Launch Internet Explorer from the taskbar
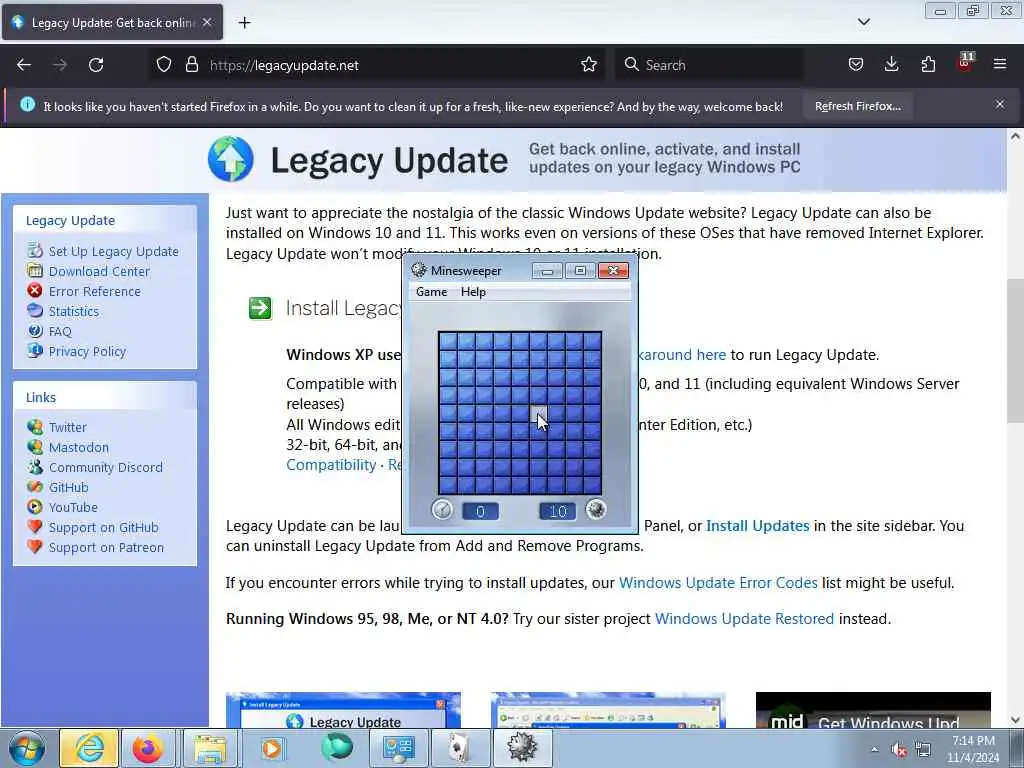Screen dimensions: 1024x768 pos(89,748)
